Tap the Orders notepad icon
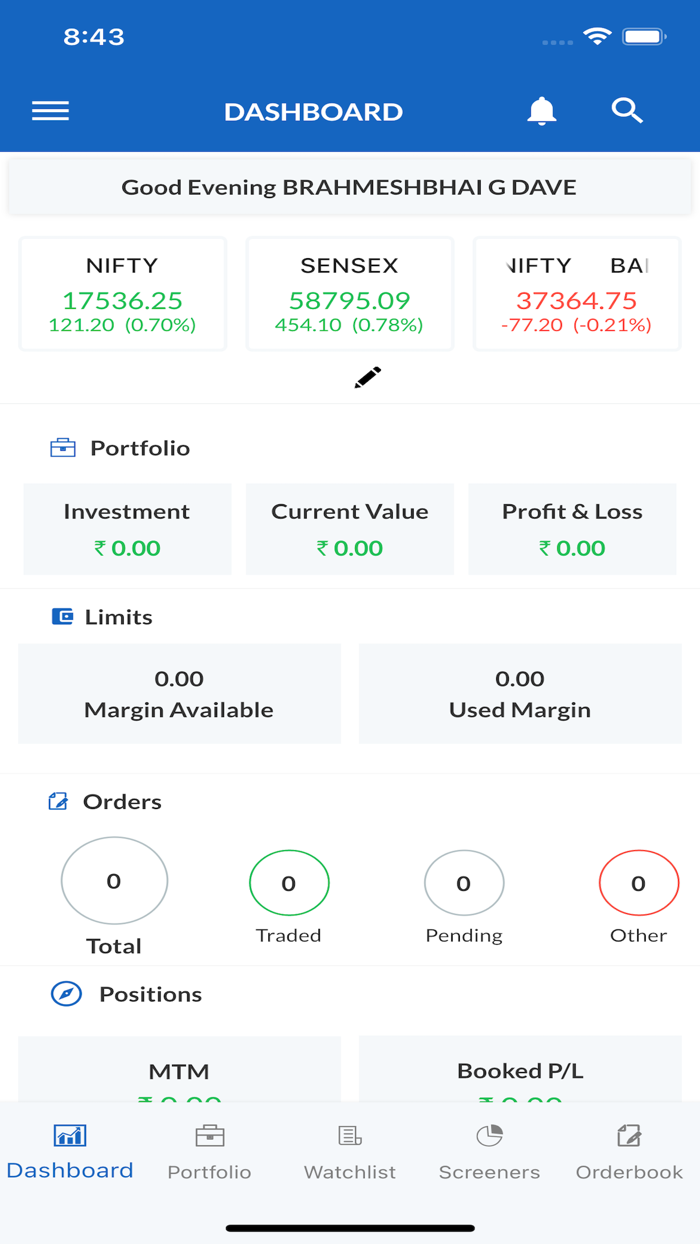 click(x=58, y=800)
